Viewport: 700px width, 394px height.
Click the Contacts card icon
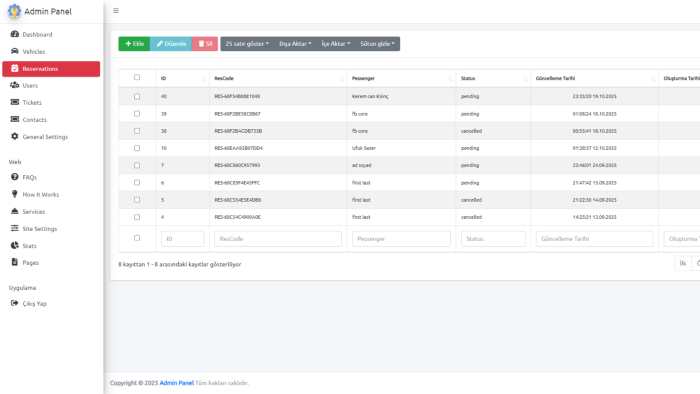click(15, 119)
